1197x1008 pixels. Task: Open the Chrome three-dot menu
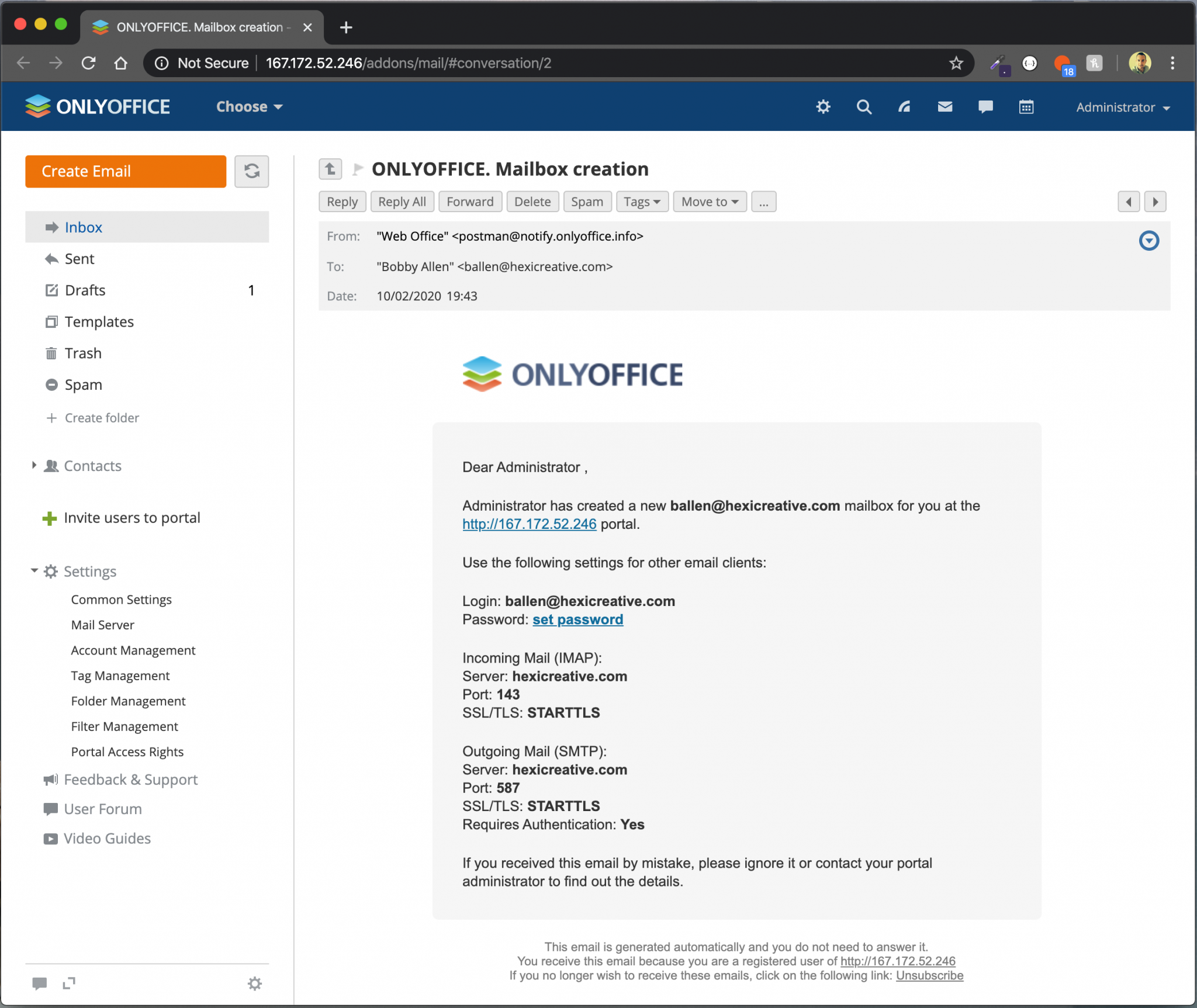coord(1172,63)
